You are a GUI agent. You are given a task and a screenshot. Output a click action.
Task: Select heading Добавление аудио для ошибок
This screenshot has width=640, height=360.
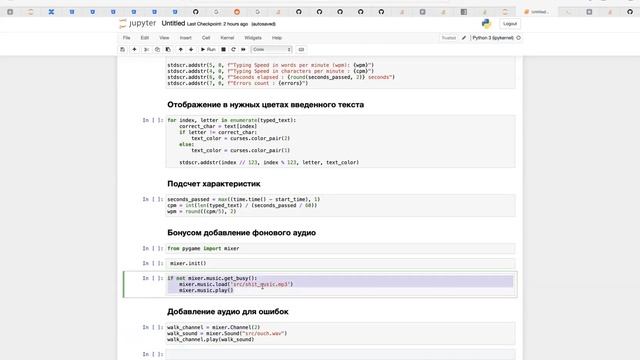click(x=227, y=311)
